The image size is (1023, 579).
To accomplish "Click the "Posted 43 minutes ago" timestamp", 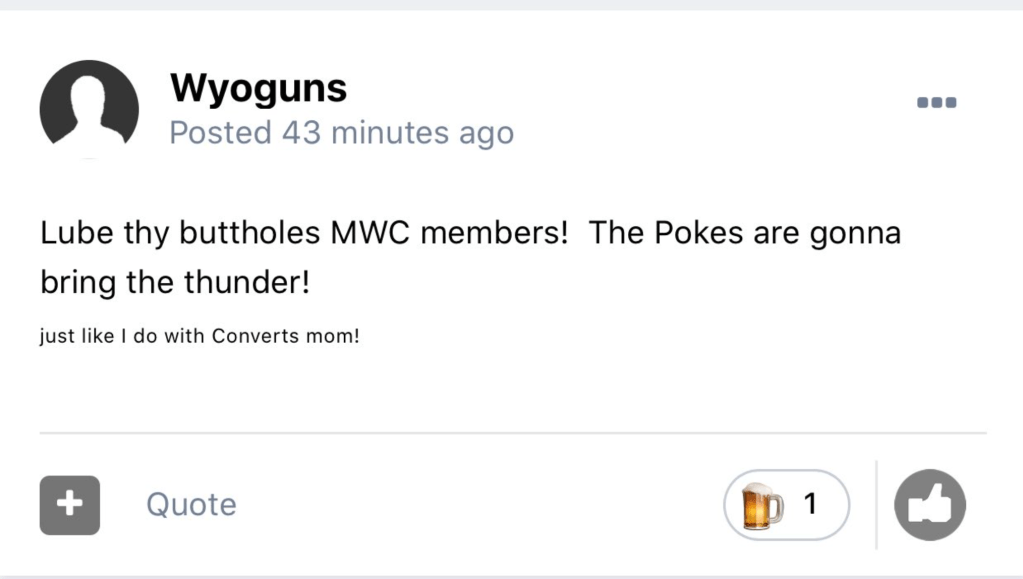I will pos(341,132).
